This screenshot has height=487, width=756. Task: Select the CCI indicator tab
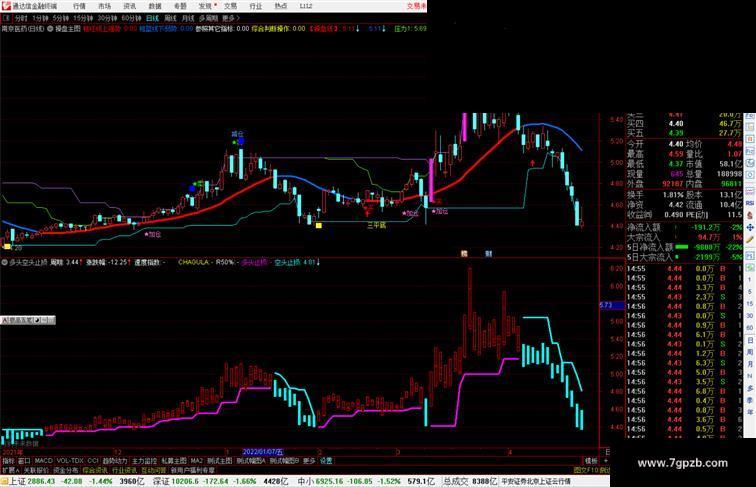tap(93, 461)
